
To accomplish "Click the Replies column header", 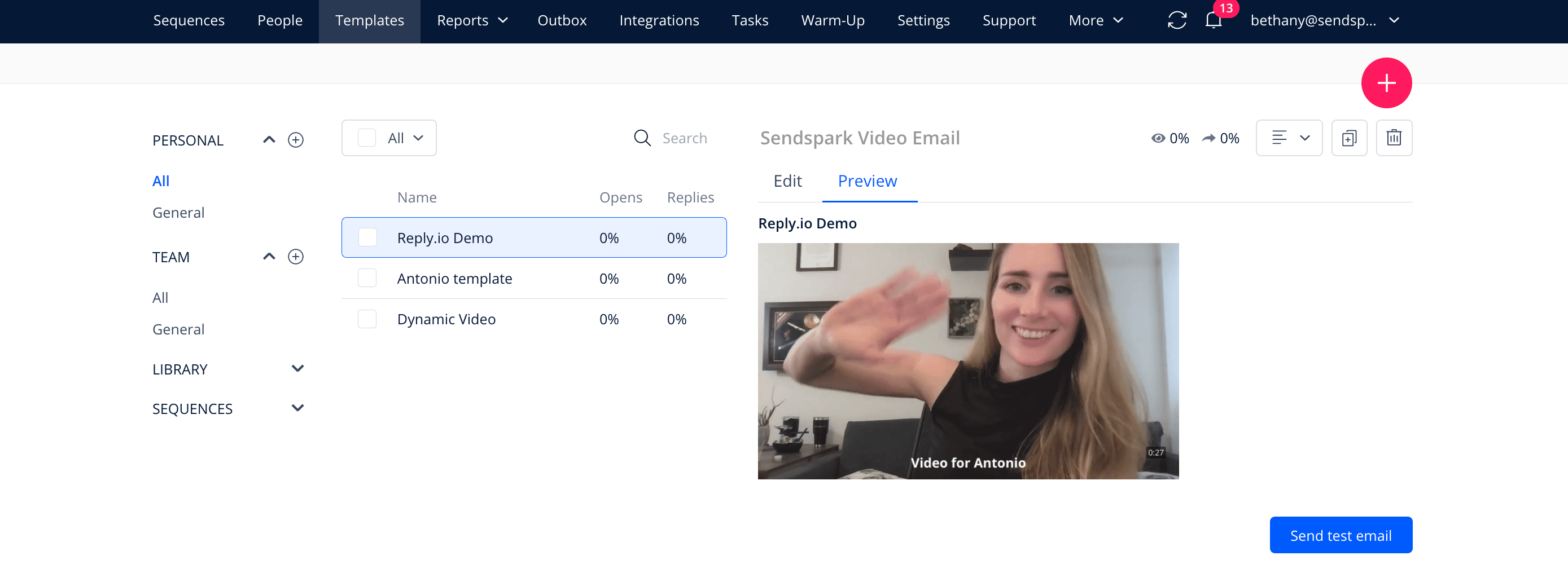I will click(690, 197).
